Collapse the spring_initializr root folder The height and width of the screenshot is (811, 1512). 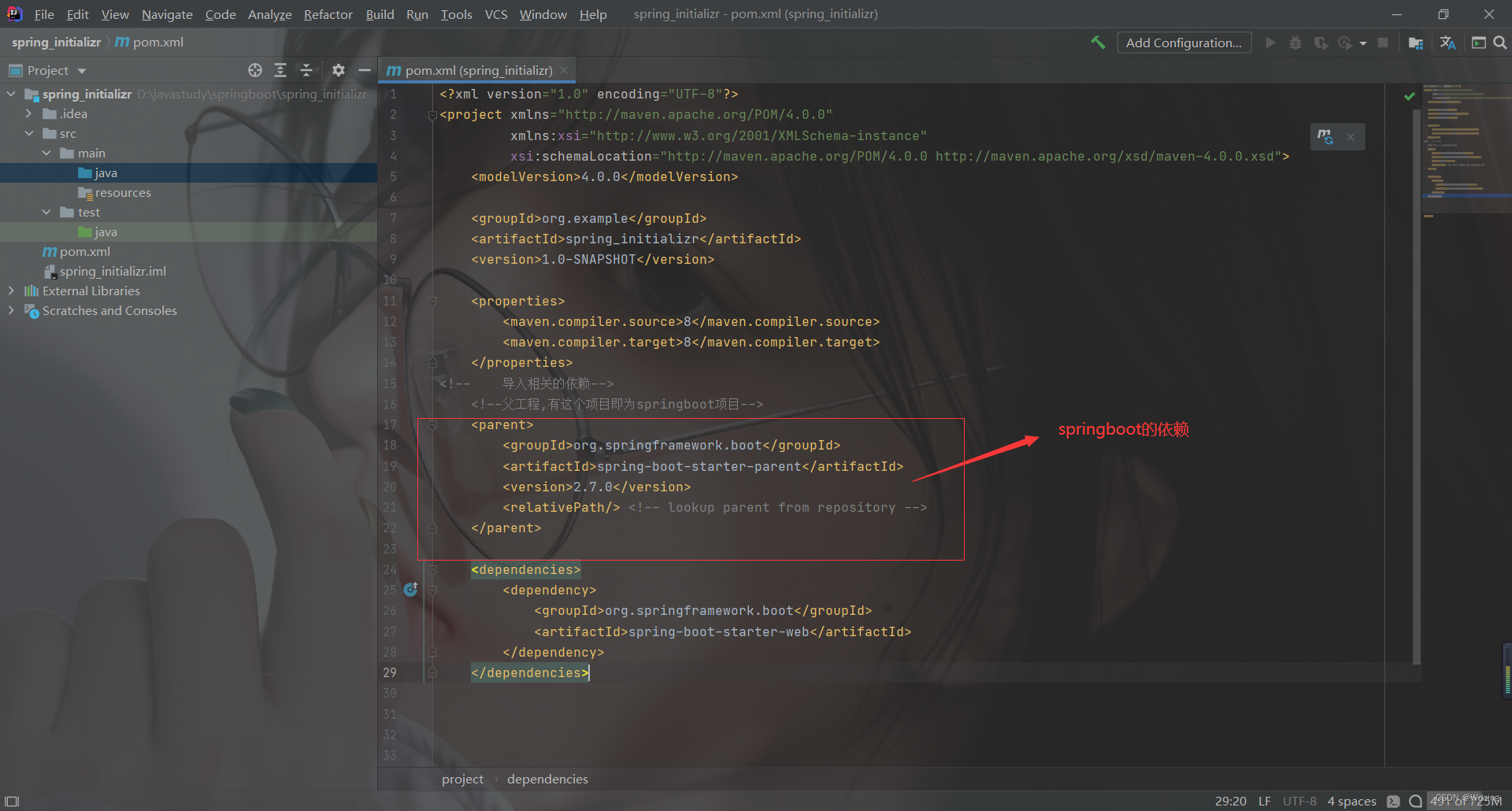[x=11, y=94]
